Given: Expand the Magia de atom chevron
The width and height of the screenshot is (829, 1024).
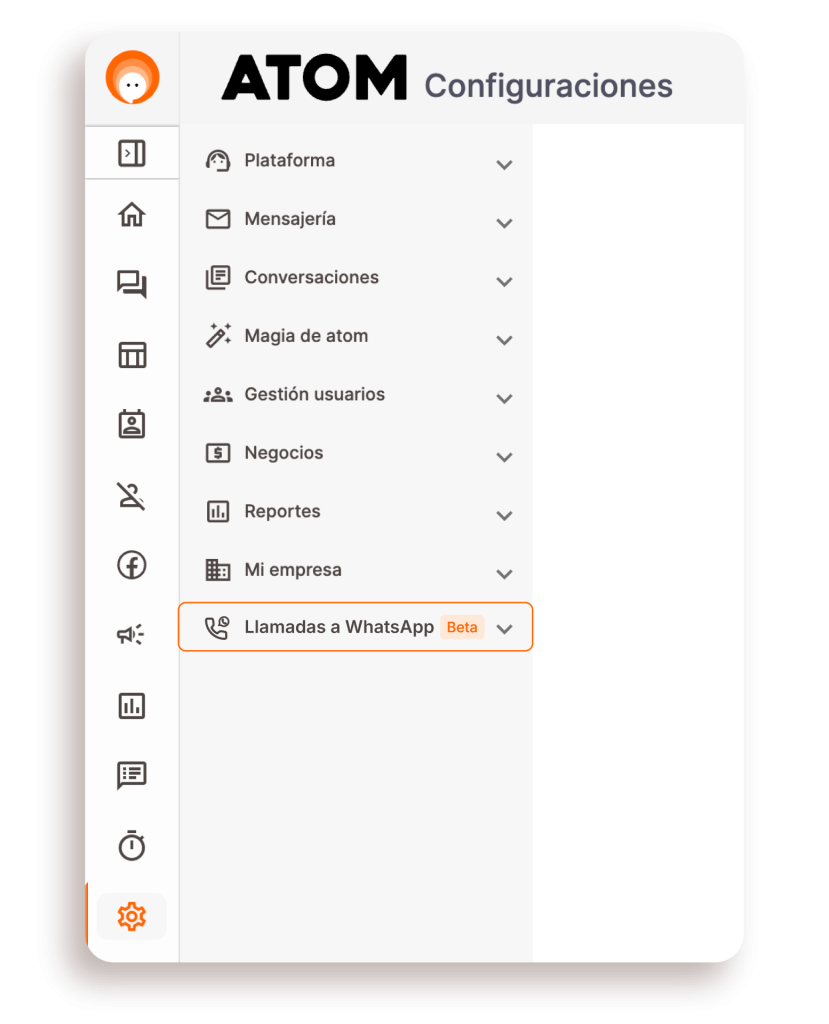Looking at the screenshot, I should (504, 340).
